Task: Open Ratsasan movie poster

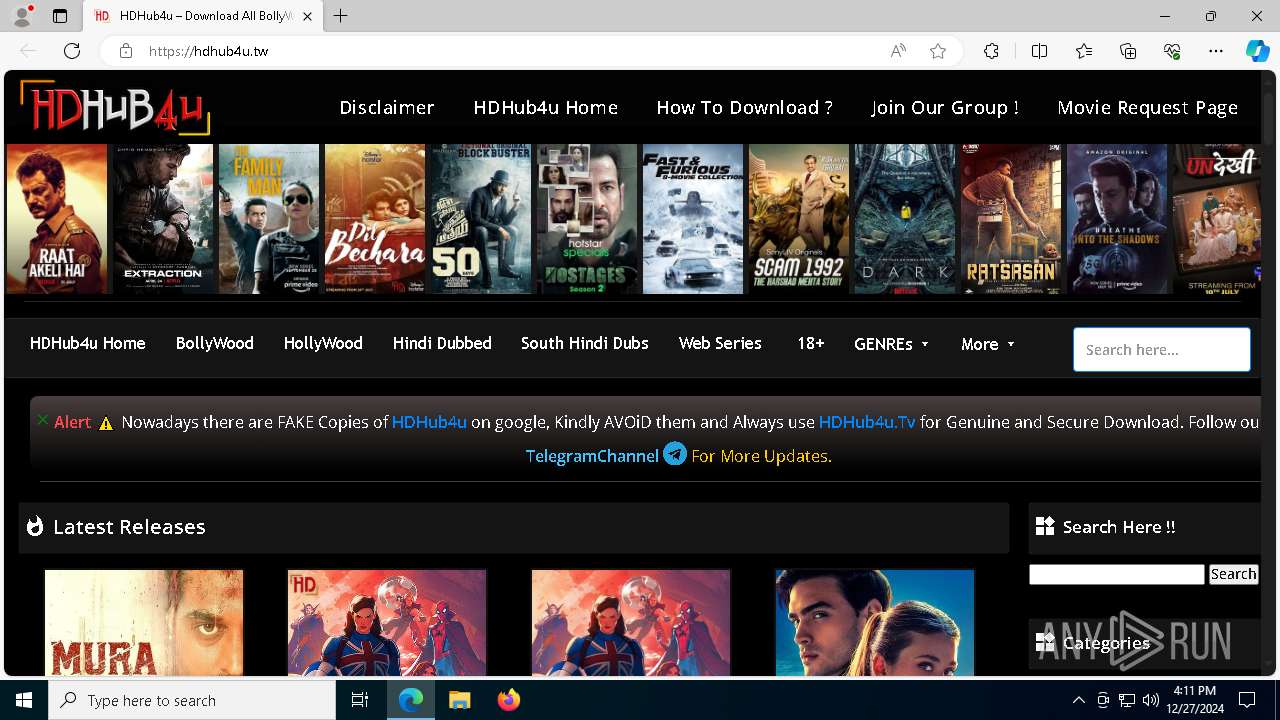Action: click(x=1011, y=219)
